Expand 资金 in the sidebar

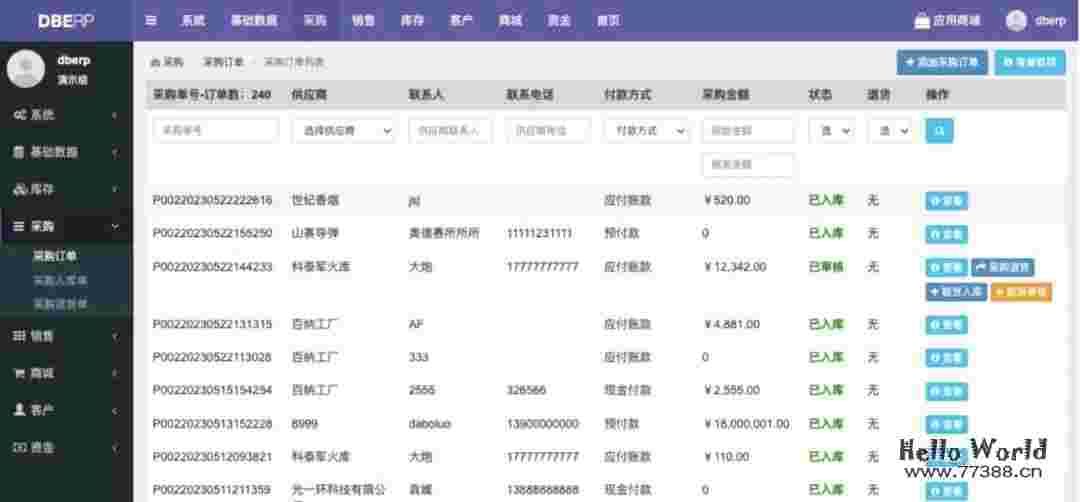tap(66, 448)
